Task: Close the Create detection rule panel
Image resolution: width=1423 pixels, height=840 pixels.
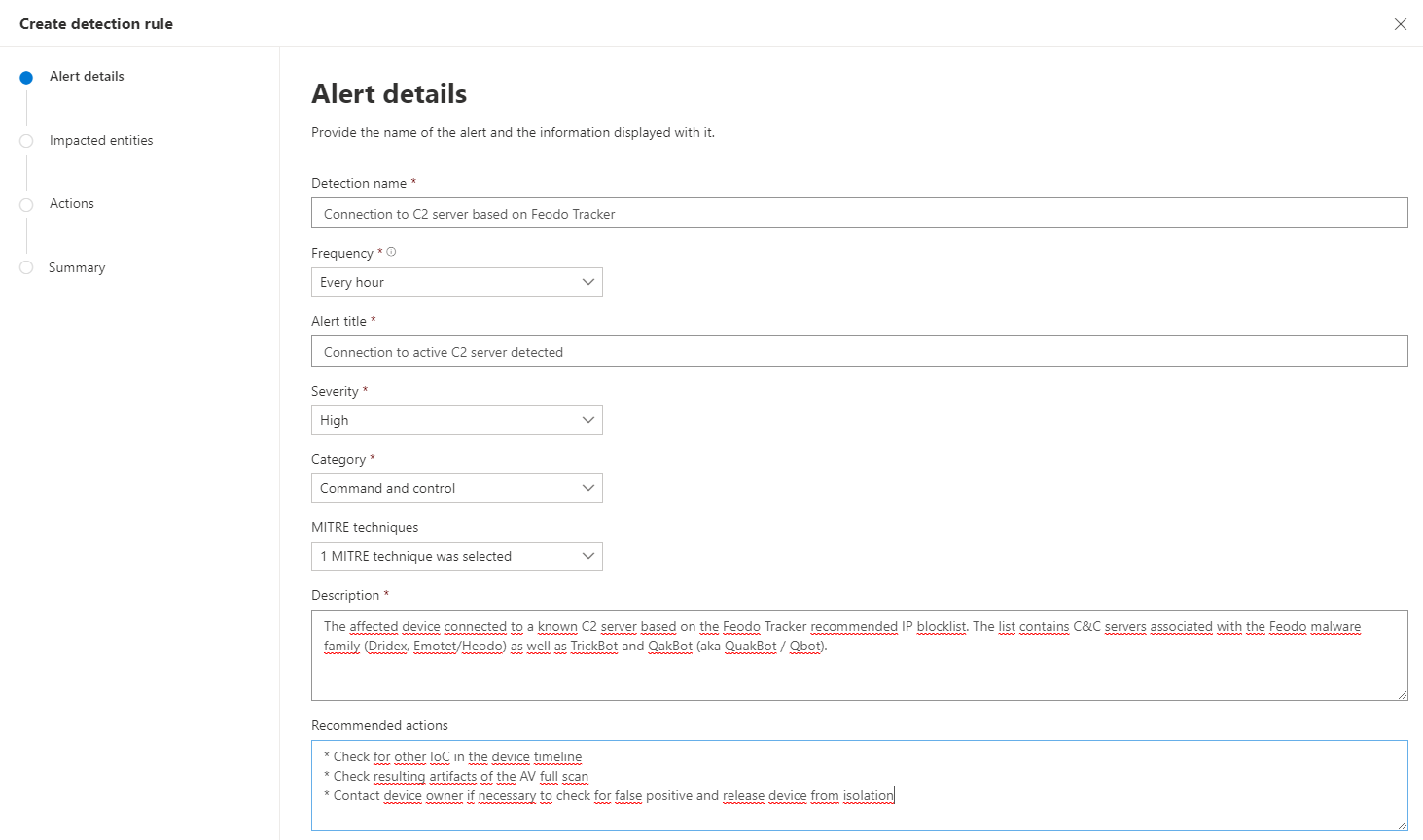Action: [x=1401, y=24]
